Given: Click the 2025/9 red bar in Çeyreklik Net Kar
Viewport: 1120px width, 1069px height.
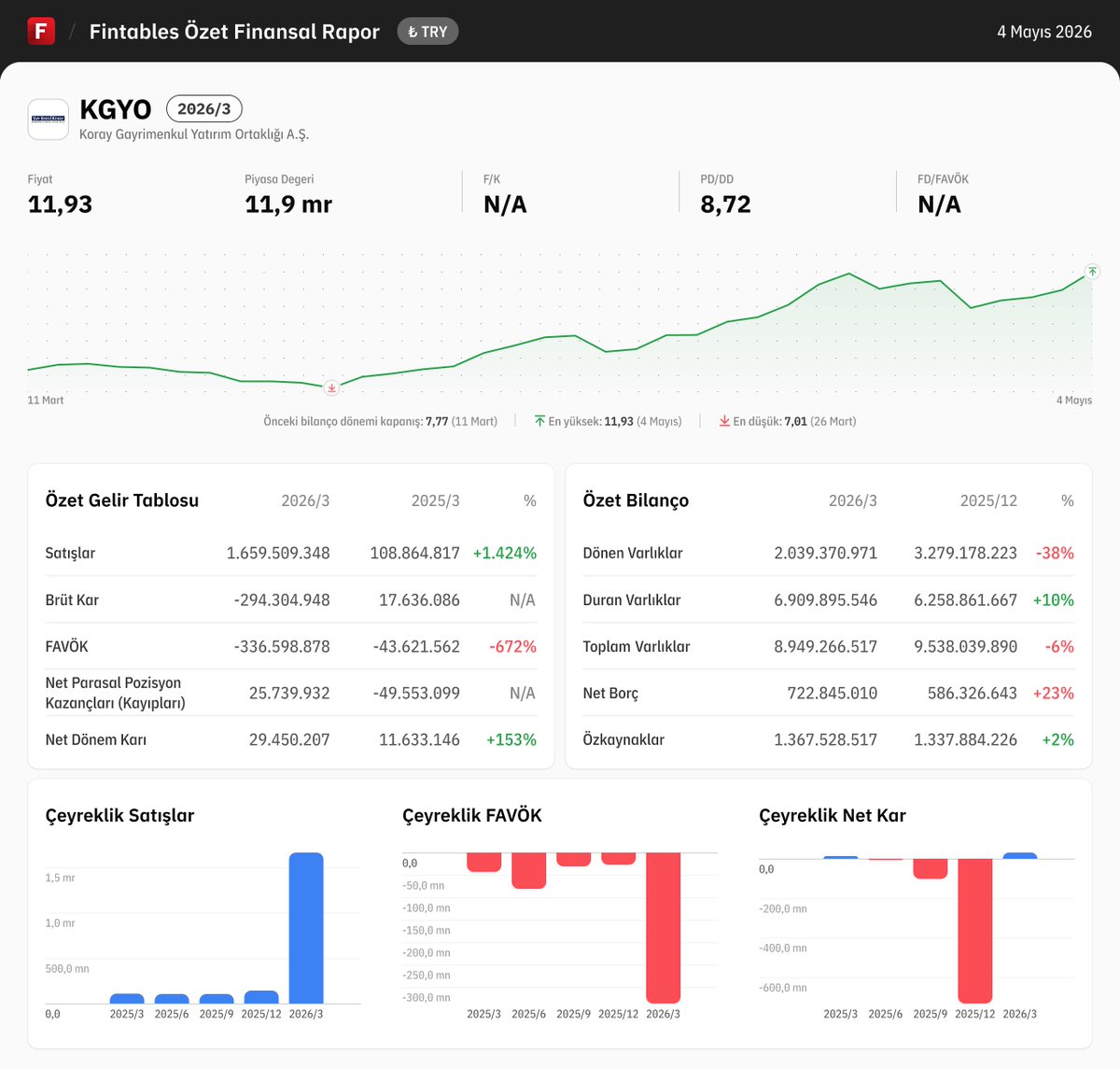Looking at the screenshot, I should point(930,869).
